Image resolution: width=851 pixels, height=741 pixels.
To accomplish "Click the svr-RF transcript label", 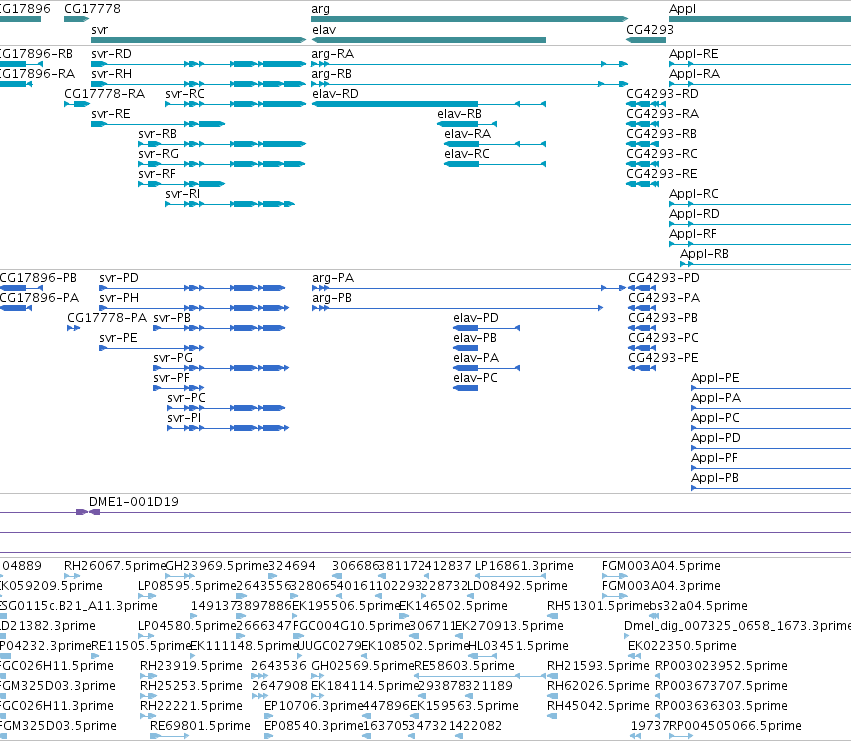I will coord(157,174).
